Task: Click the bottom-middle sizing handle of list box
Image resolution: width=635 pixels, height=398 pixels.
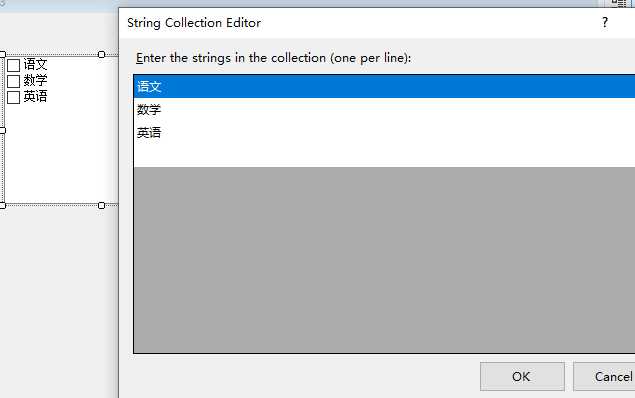Action: [101, 205]
